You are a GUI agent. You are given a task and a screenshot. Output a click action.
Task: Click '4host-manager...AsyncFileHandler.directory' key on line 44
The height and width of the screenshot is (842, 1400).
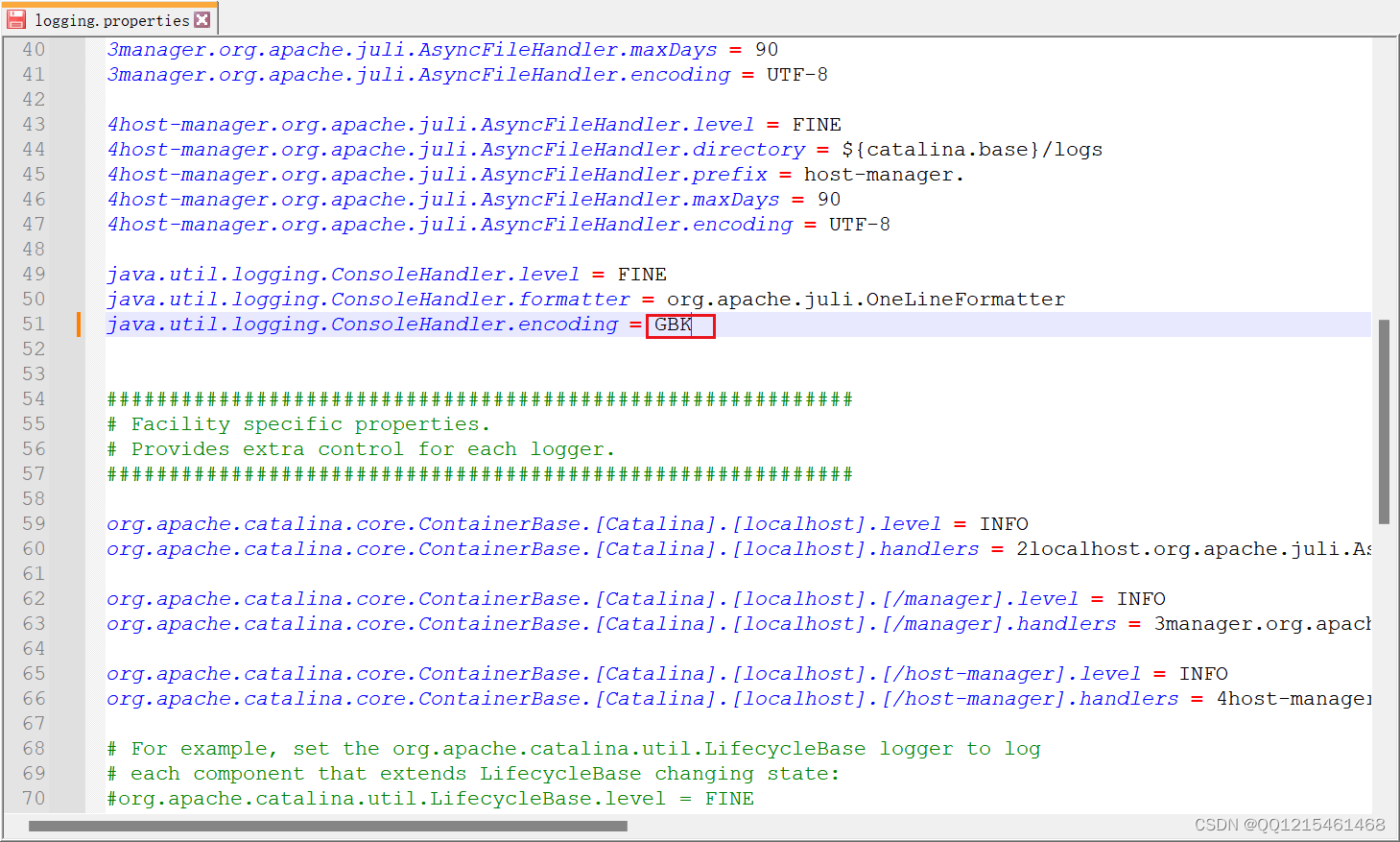coord(457,150)
